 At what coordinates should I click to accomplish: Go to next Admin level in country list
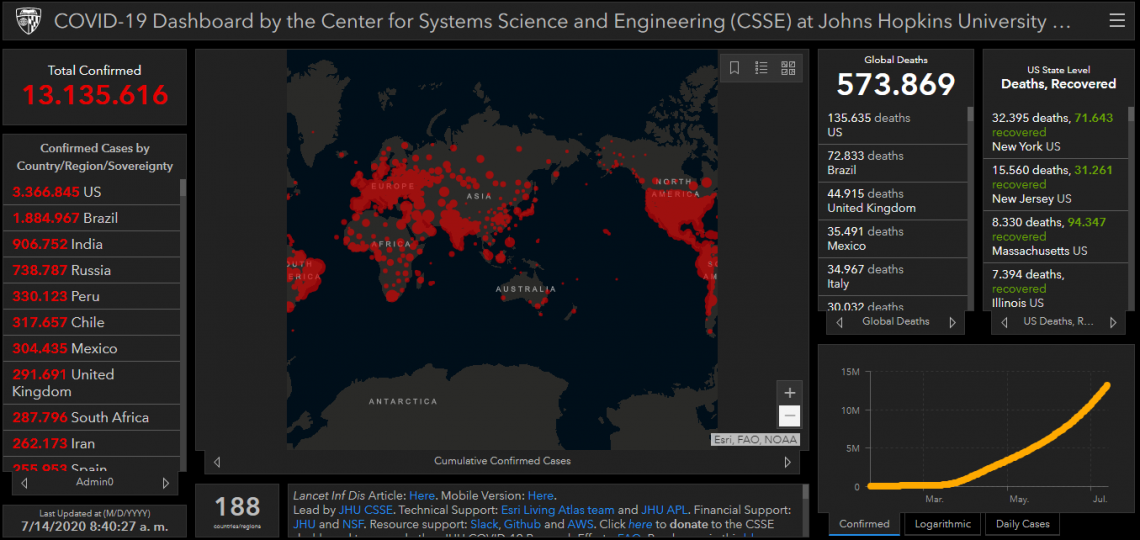166,482
